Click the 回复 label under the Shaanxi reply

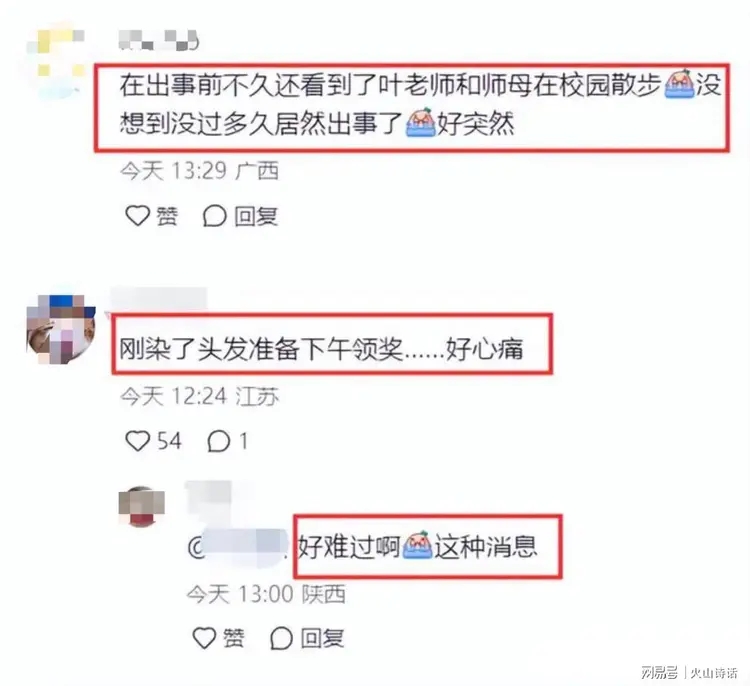point(322,638)
